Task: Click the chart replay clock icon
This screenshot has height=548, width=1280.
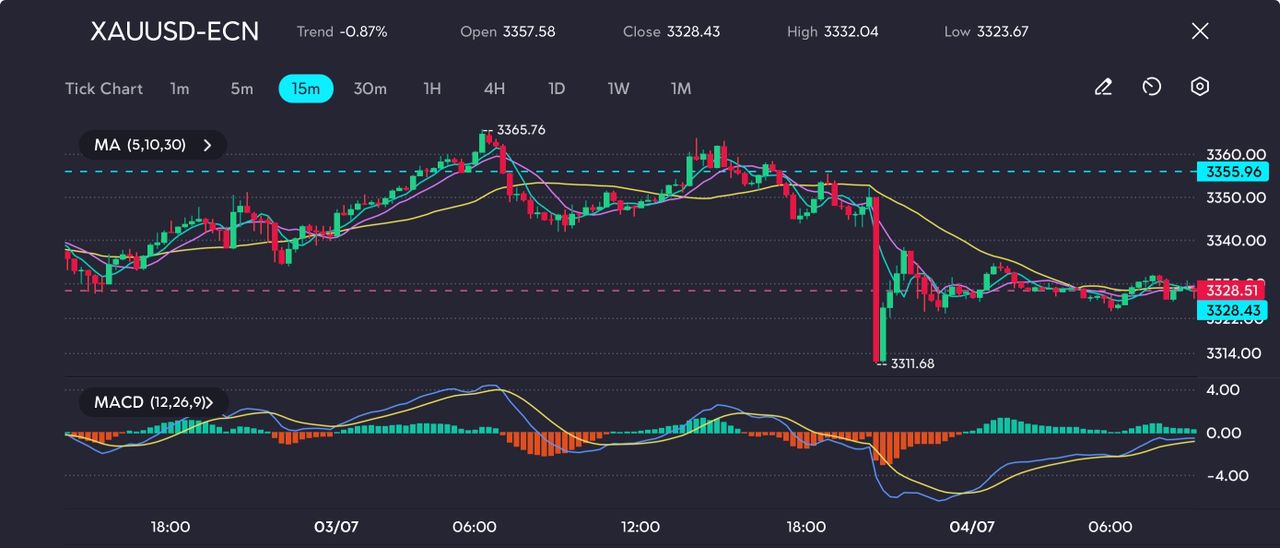Action: coord(1151,87)
